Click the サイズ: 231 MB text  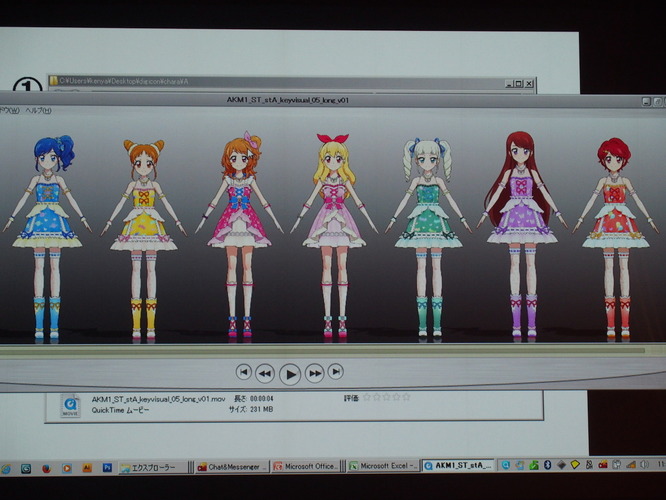[251, 410]
